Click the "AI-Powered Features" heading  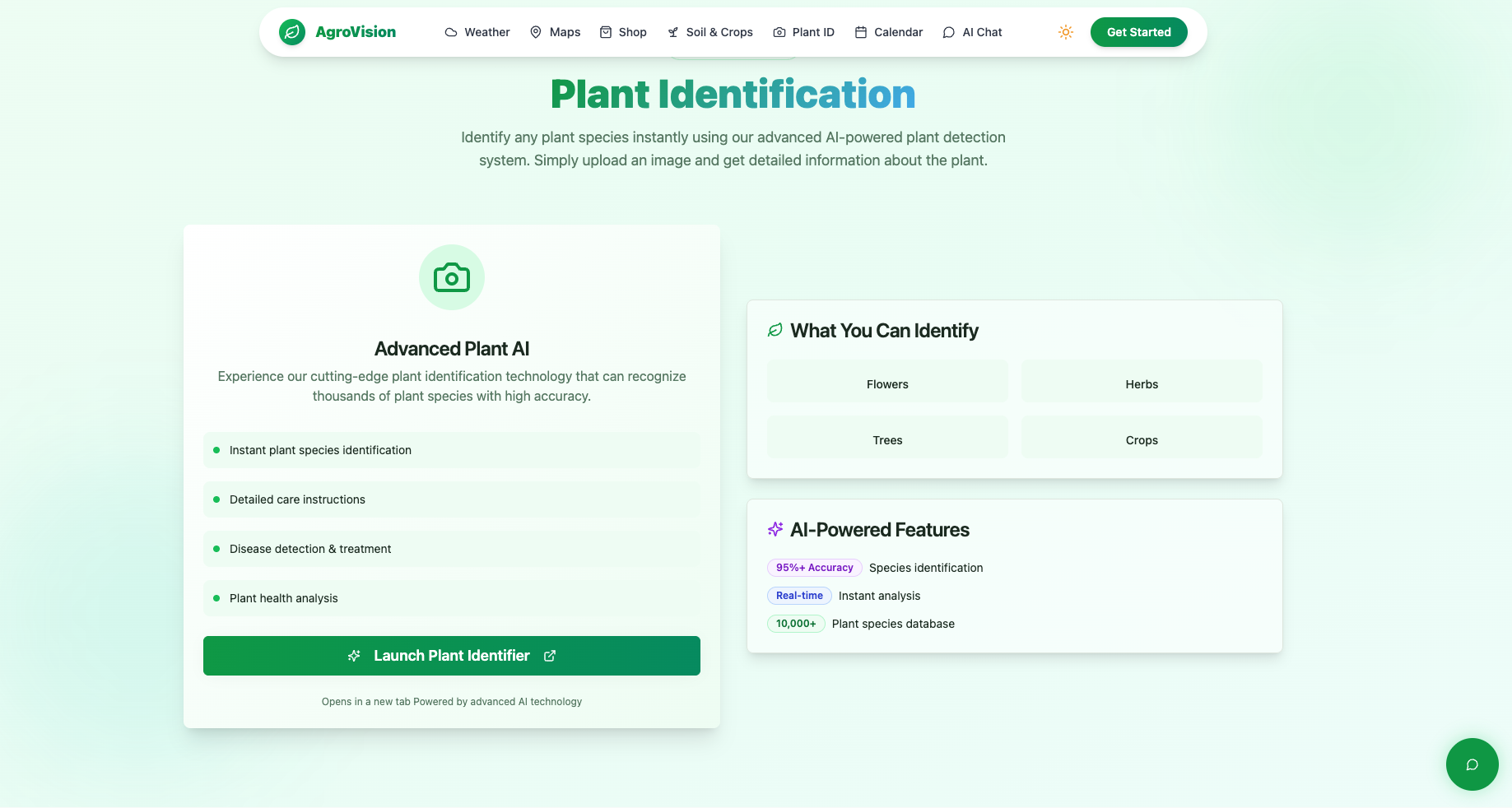click(880, 530)
